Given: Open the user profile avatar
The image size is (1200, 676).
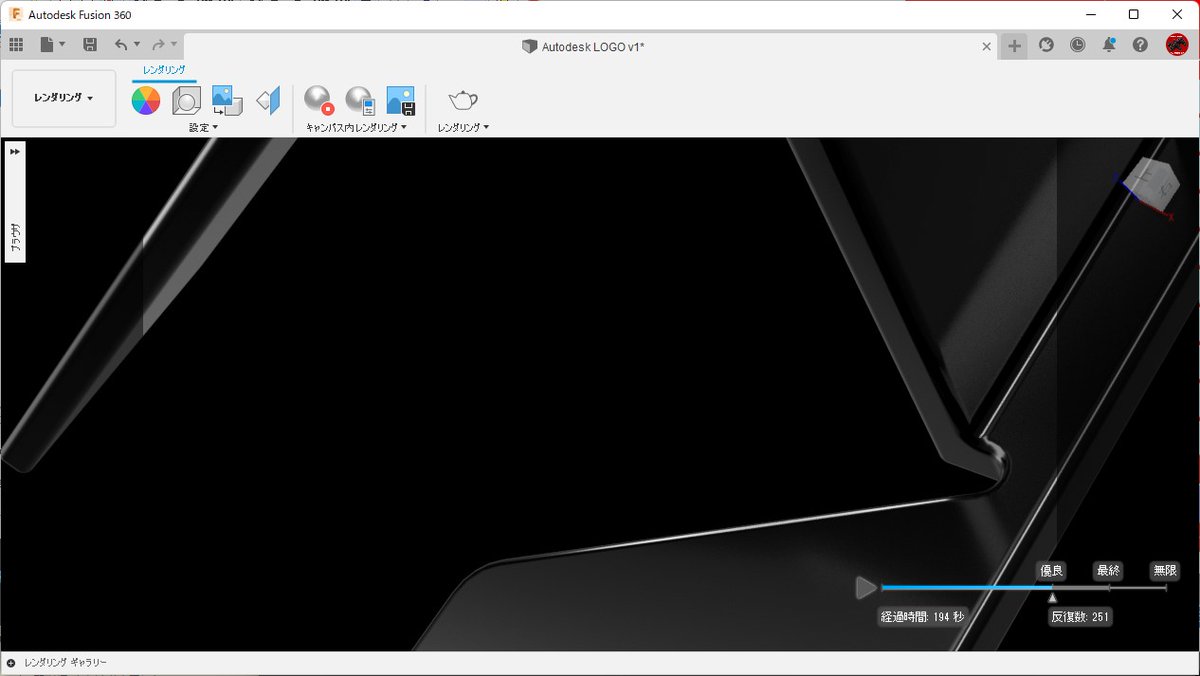Looking at the screenshot, I should coord(1177,45).
